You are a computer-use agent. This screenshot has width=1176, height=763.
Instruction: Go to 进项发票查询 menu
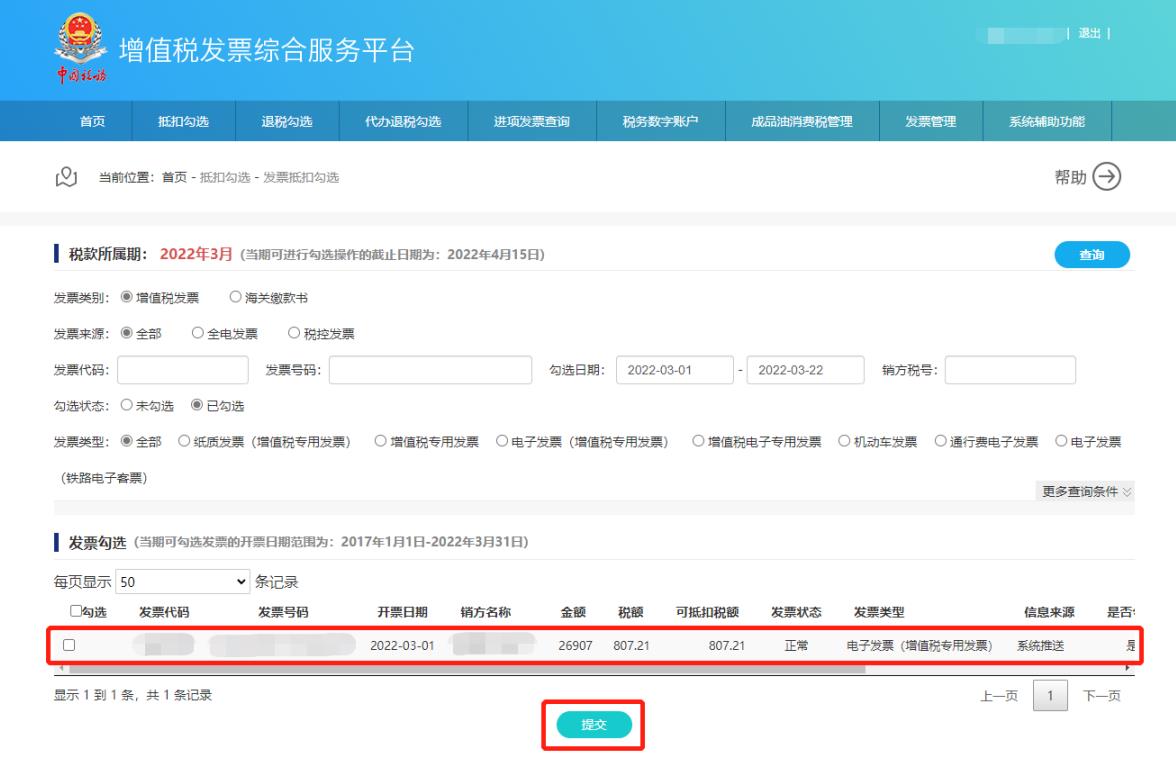click(532, 122)
